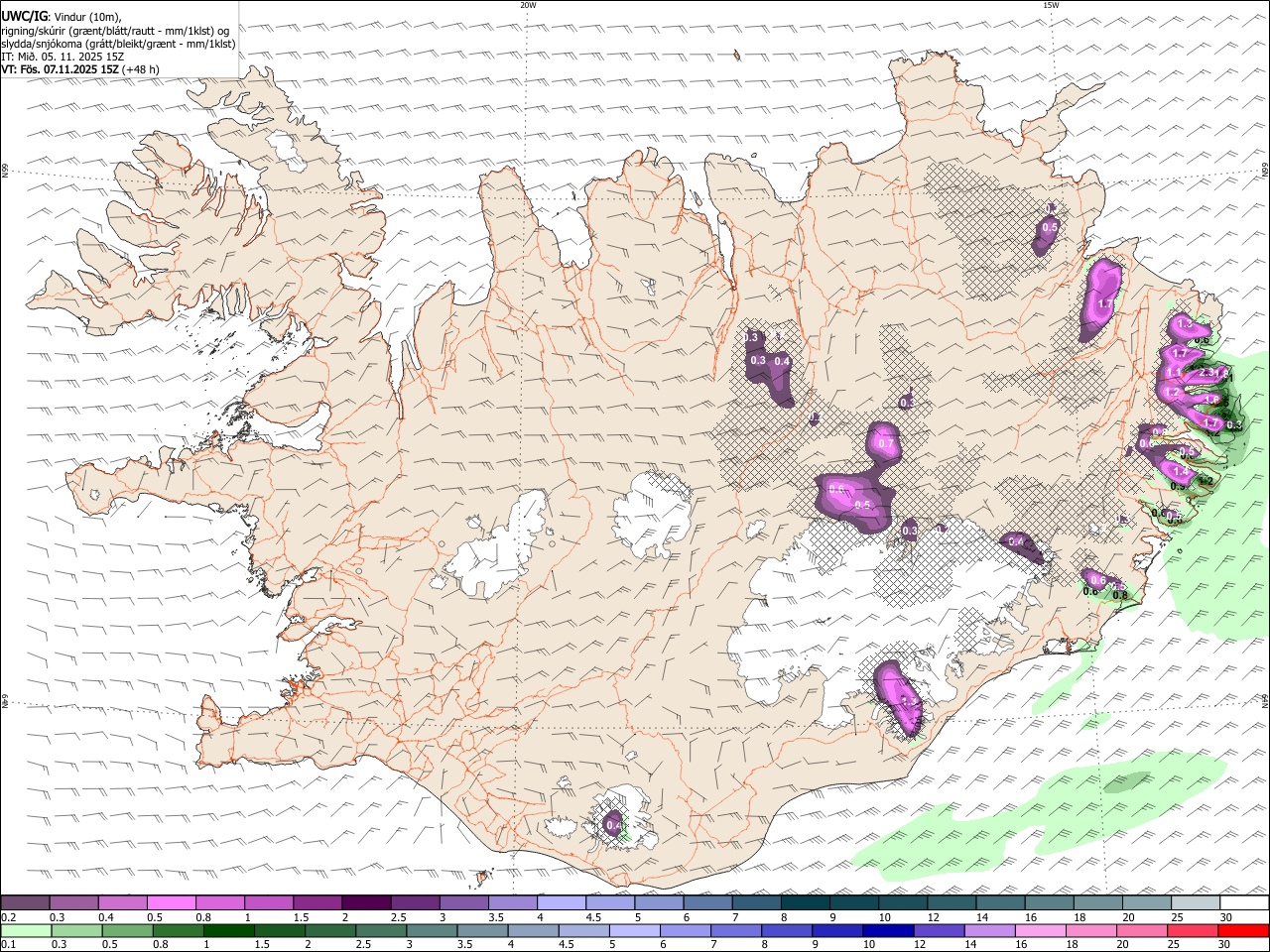Pick dark teal upper swatch from 8 to 9
This screenshot has height=952, width=1270.
(x=805, y=903)
